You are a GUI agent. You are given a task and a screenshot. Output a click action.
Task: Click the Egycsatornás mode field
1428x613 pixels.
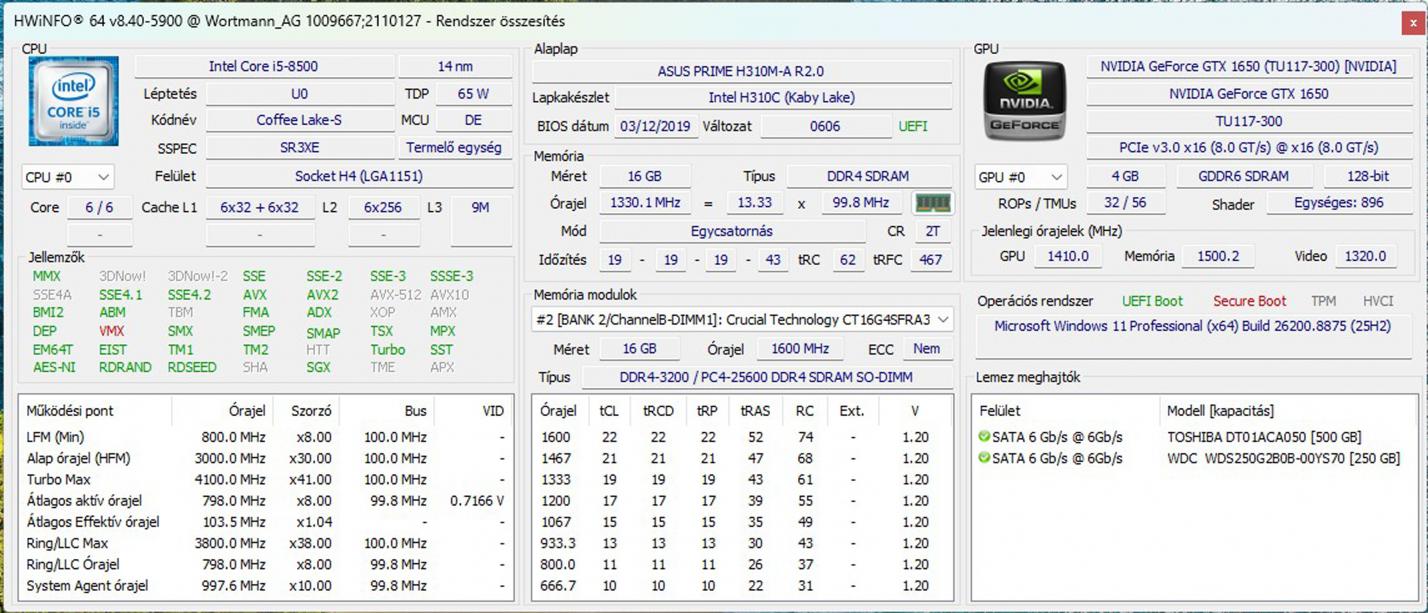point(732,231)
